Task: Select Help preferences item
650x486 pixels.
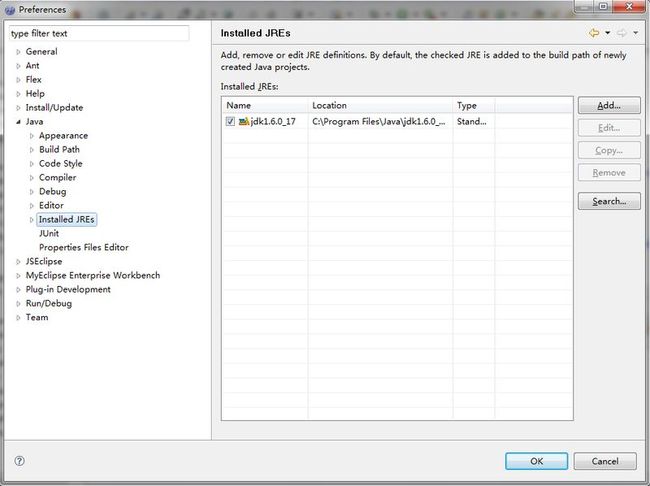Action: coord(35,93)
